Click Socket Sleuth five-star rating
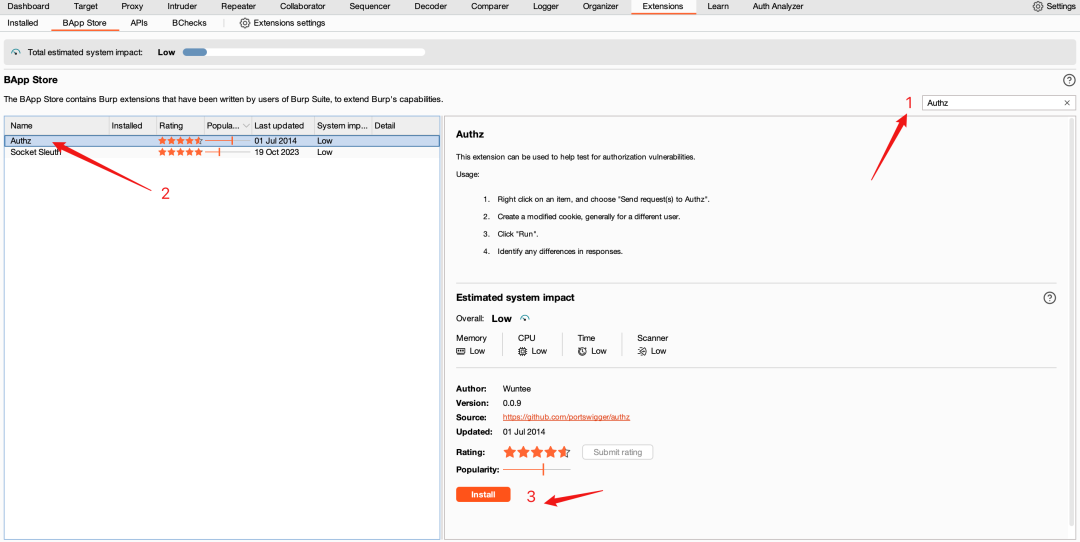Image resolution: width=1080 pixels, height=542 pixels. (180, 152)
